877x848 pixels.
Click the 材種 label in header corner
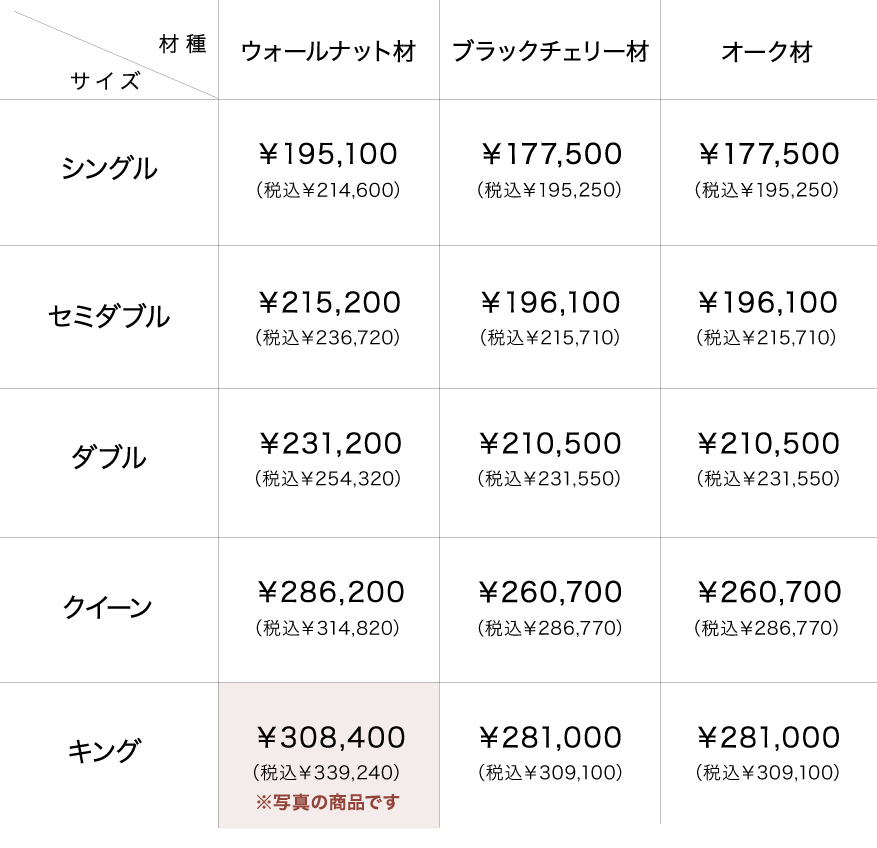[x=182, y=44]
